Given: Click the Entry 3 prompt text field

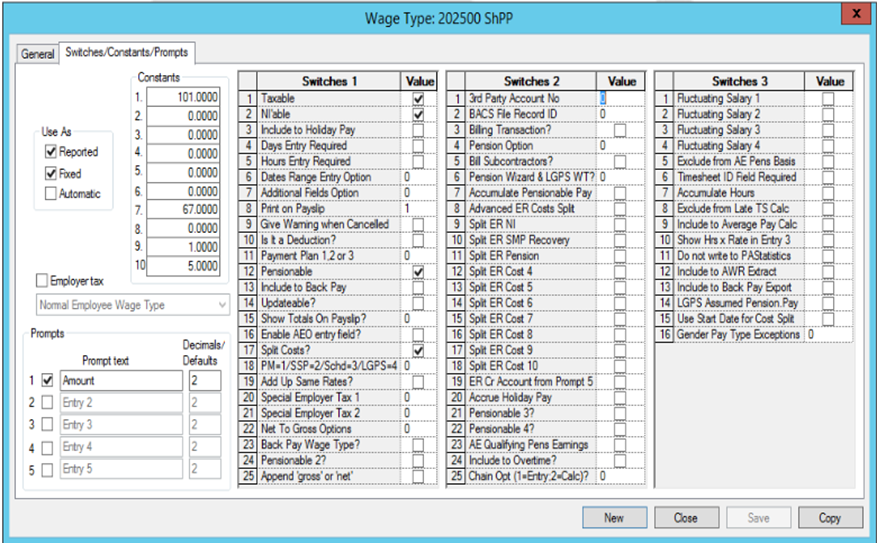Looking at the screenshot, I should click(121, 424).
